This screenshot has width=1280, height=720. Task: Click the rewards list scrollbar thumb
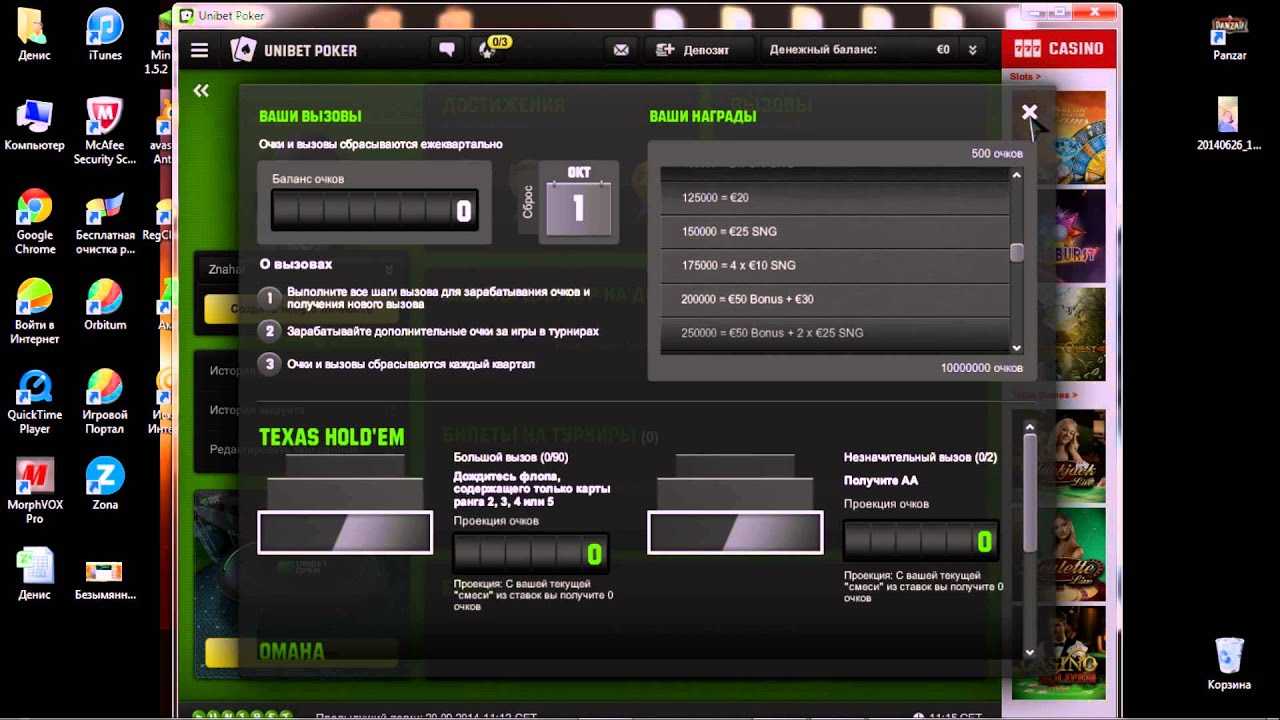point(1017,253)
